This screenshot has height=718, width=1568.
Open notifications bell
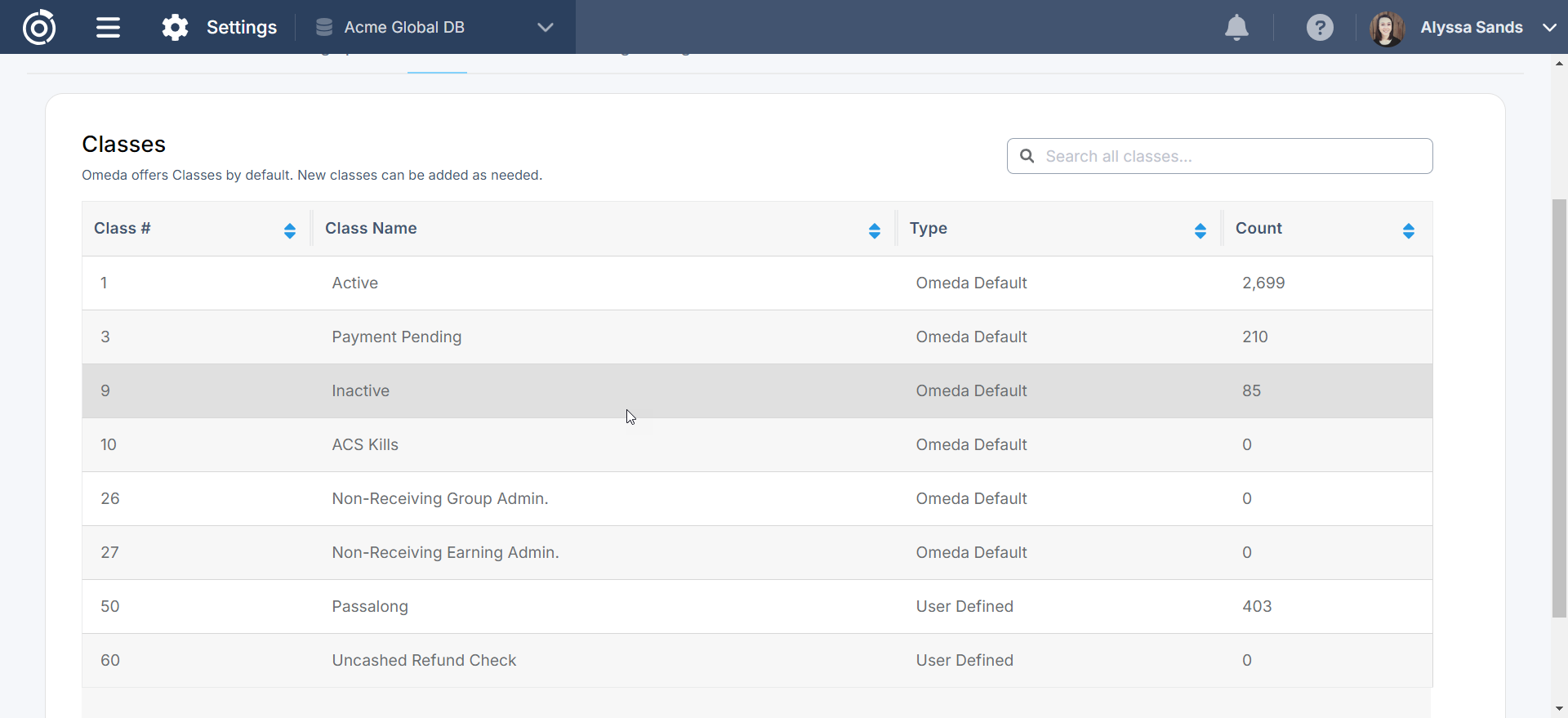pyautogui.click(x=1236, y=27)
